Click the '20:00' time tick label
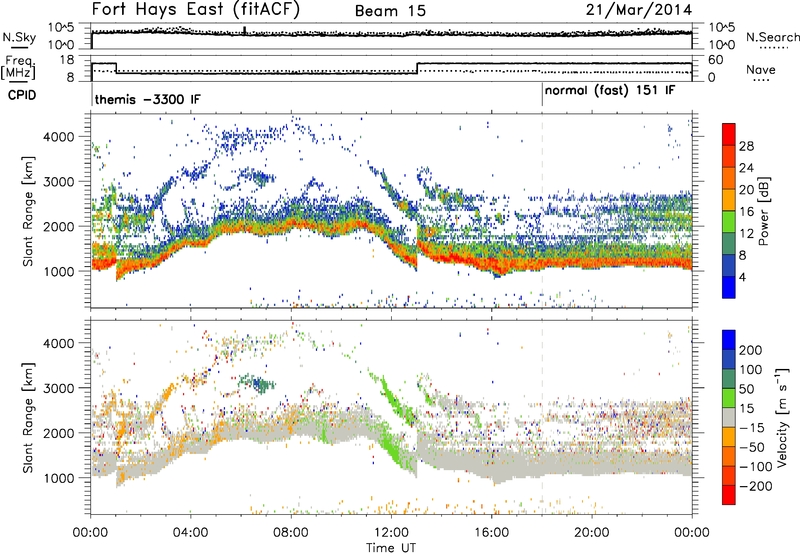The image size is (800, 554). tap(592, 533)
